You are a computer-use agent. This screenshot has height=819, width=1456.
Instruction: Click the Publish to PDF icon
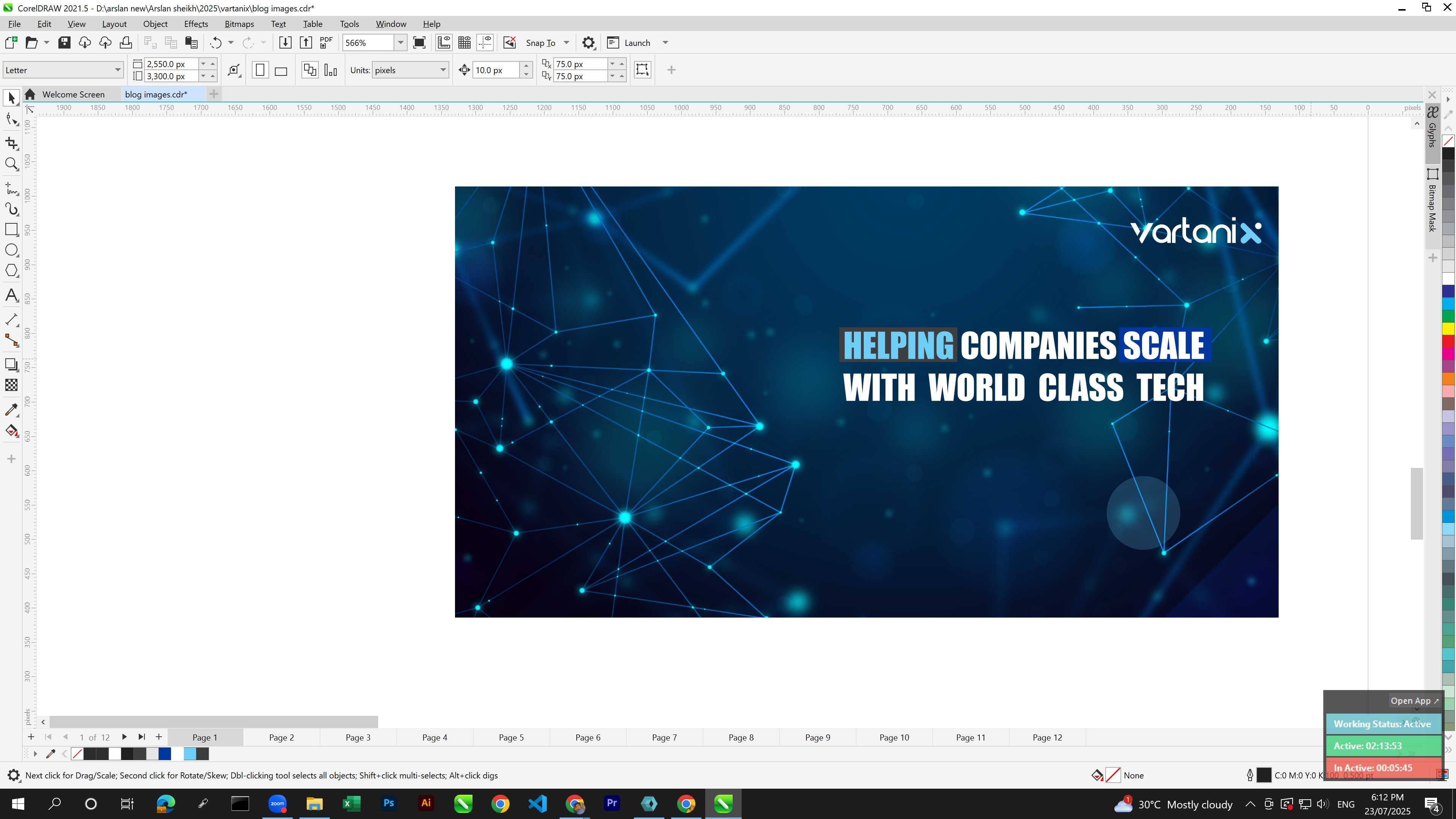click(x=326, y=42)
